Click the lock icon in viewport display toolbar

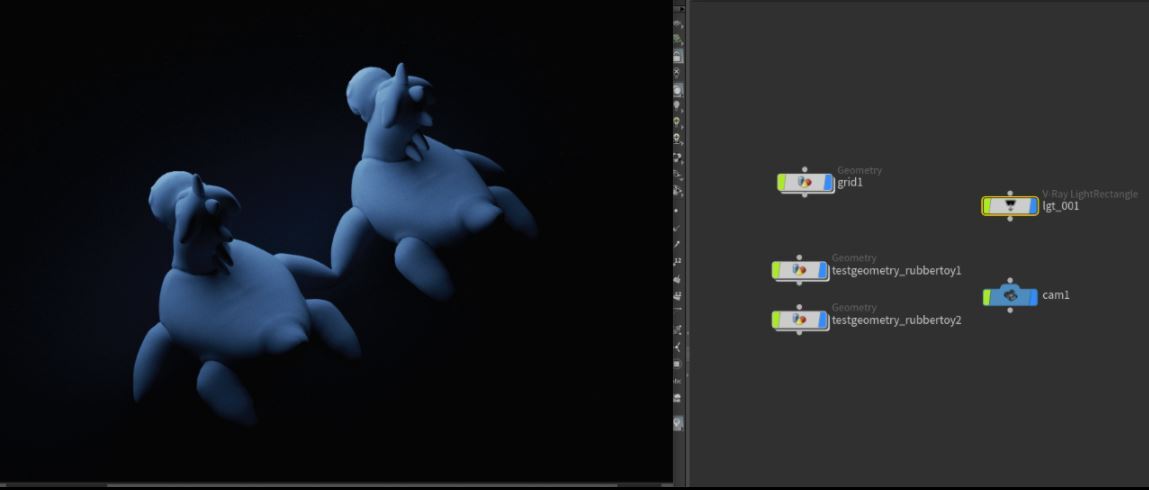(x=678, y=56)
